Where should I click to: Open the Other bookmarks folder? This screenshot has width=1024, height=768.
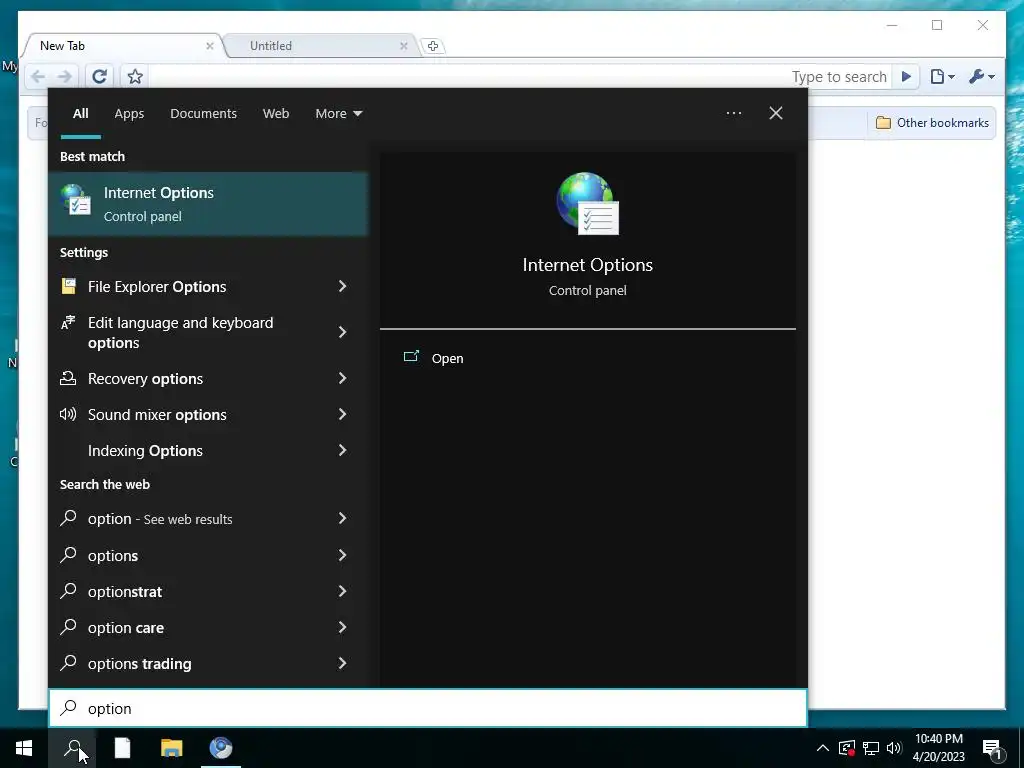[x=932, y=123]
